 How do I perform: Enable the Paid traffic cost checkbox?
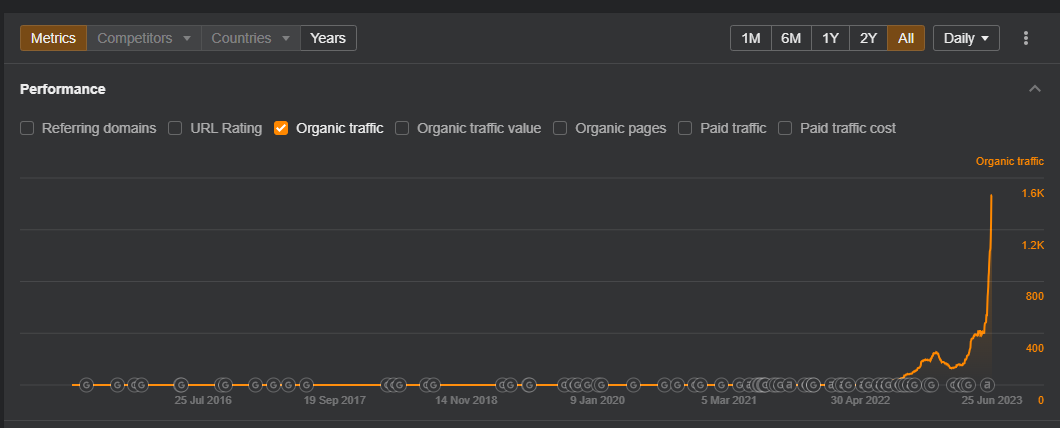pos(785,128)
